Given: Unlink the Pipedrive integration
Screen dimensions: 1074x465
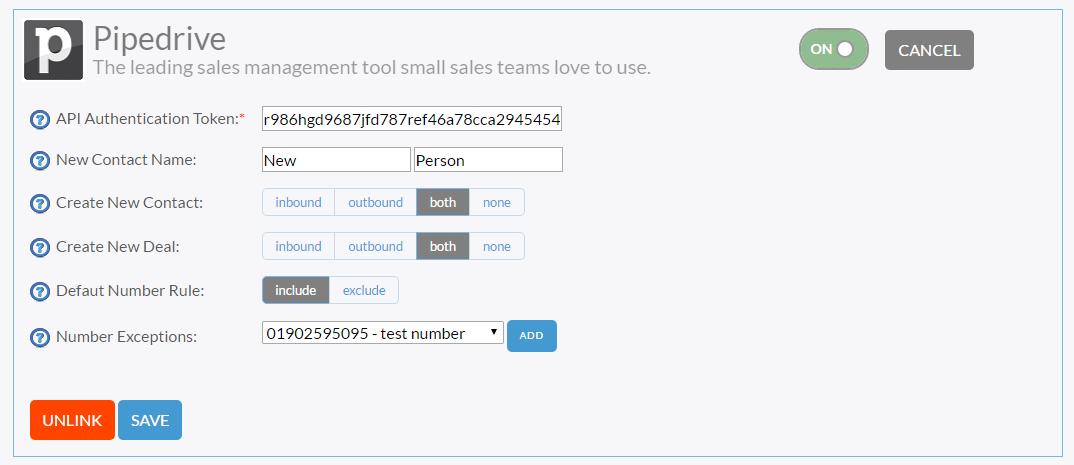Looking at the screenshot, I should click(72, 420).
